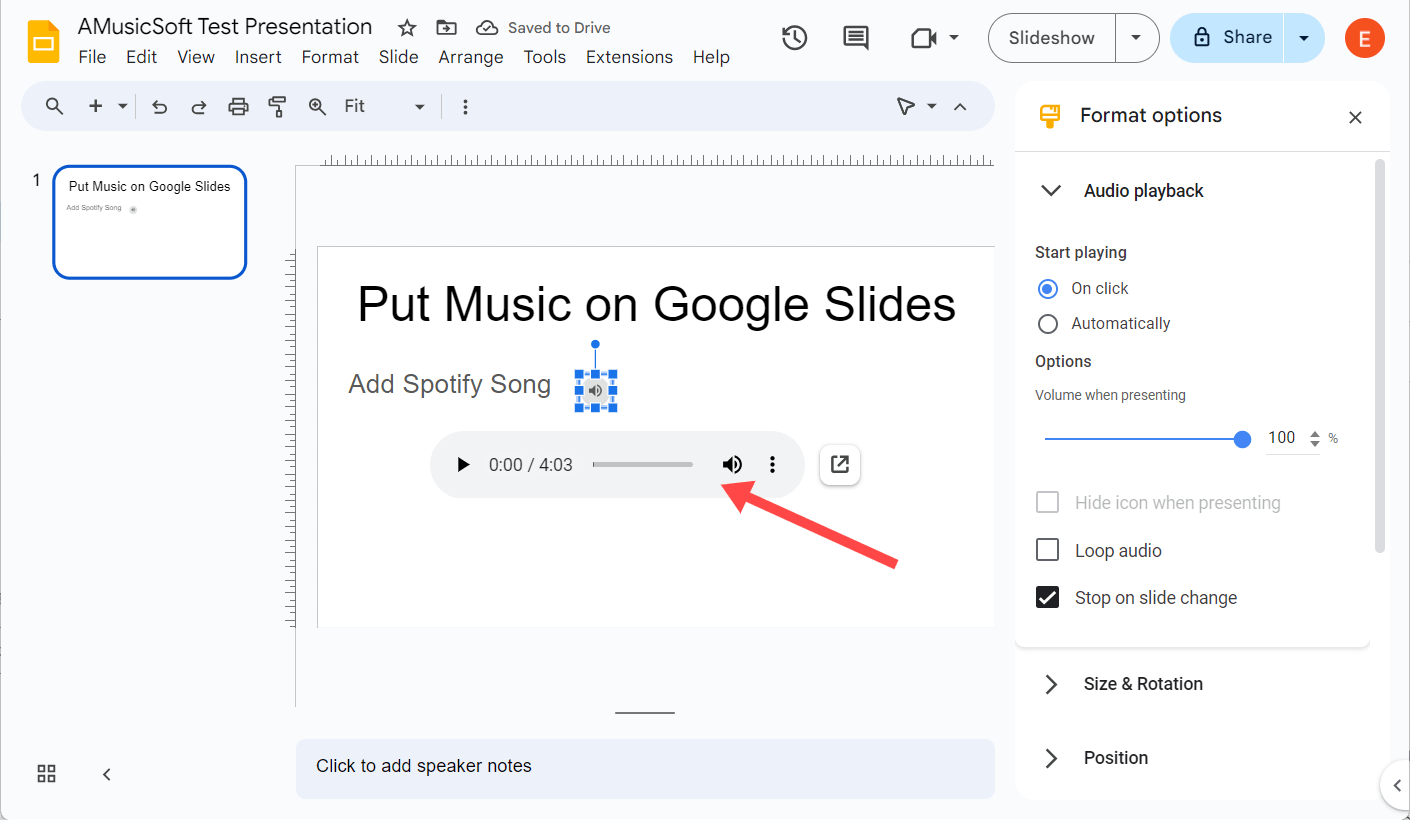1410x820 pixels.
Task: Select slide 1 thumbnail in filmstrip
Action: pos(150,222)
